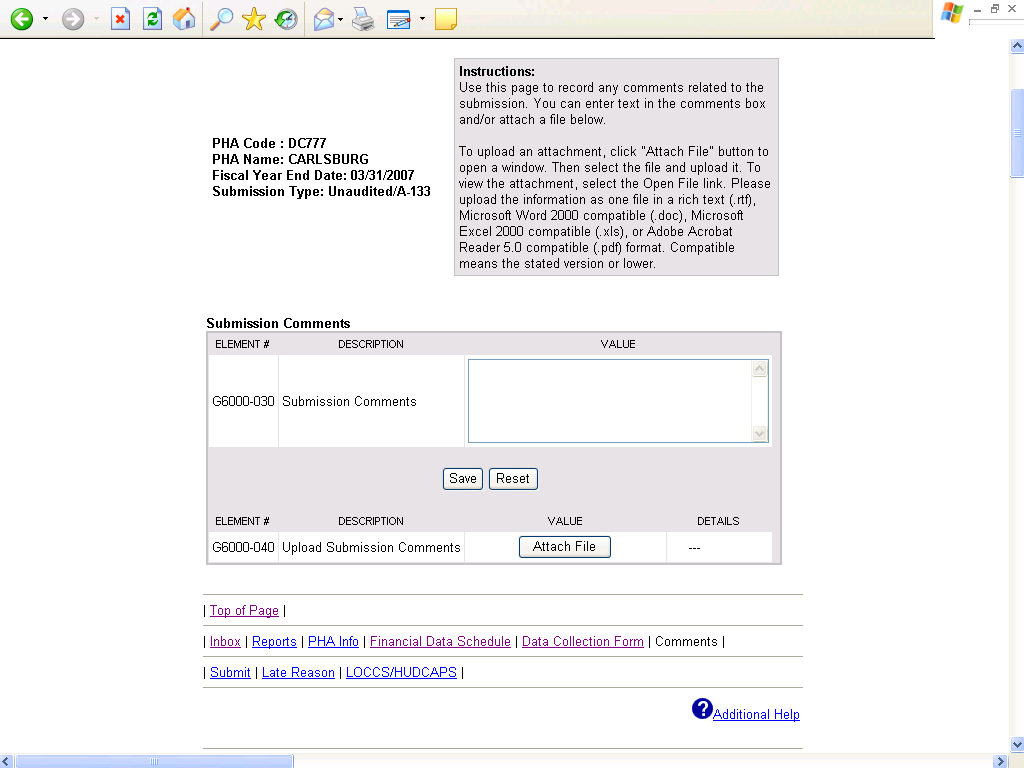This screenshot has width=1024, height=768.
Task: Open the Late Reason link
Action: click(x=298, y=673)
